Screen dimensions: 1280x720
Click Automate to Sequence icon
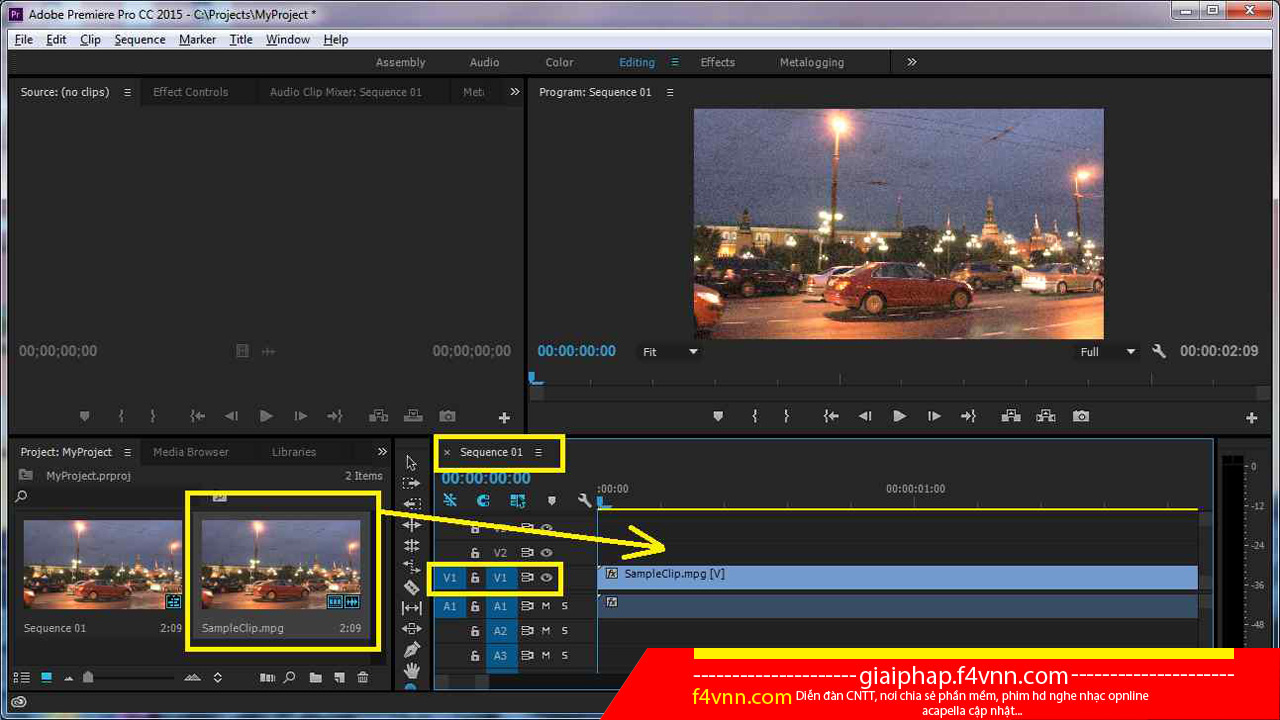267,677
